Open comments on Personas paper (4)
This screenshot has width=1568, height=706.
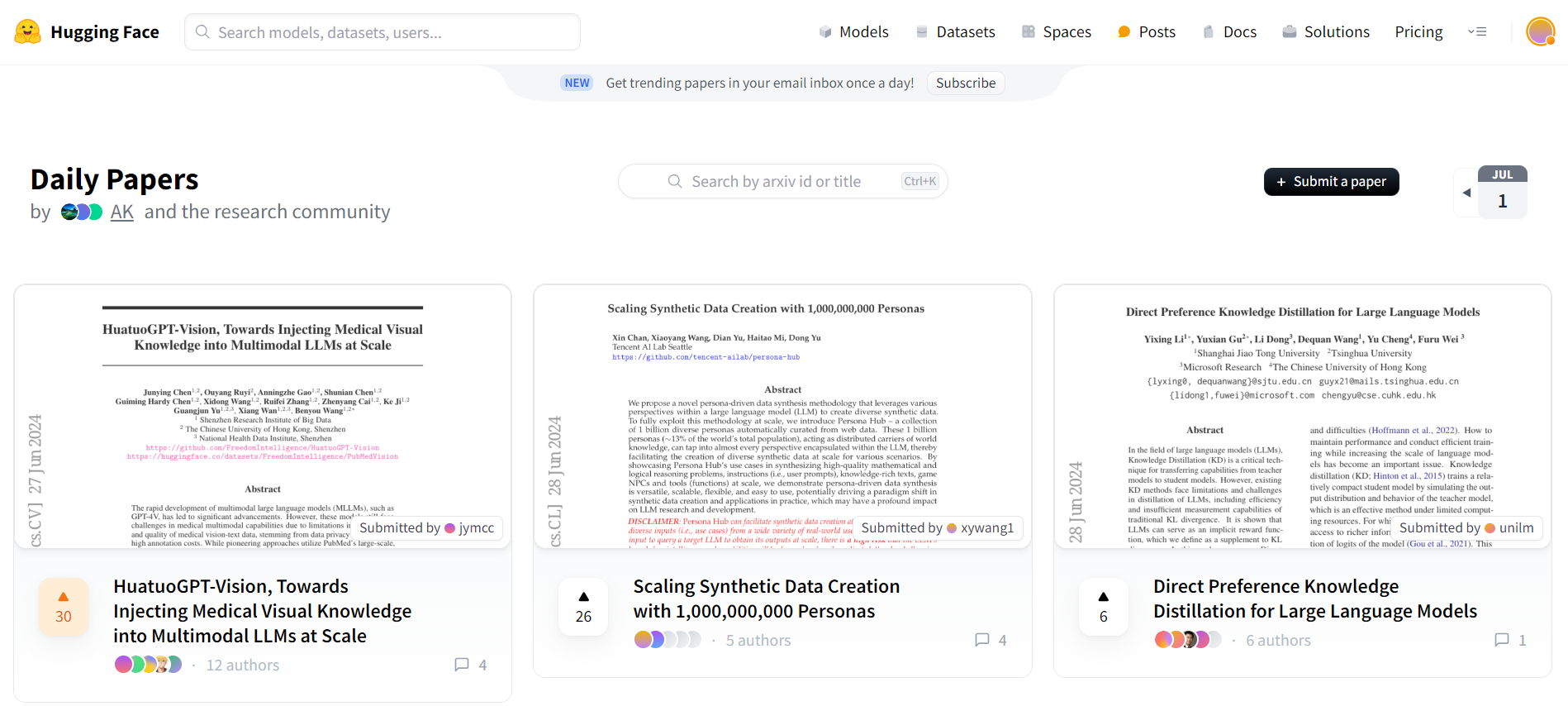(x=991, y=640)
